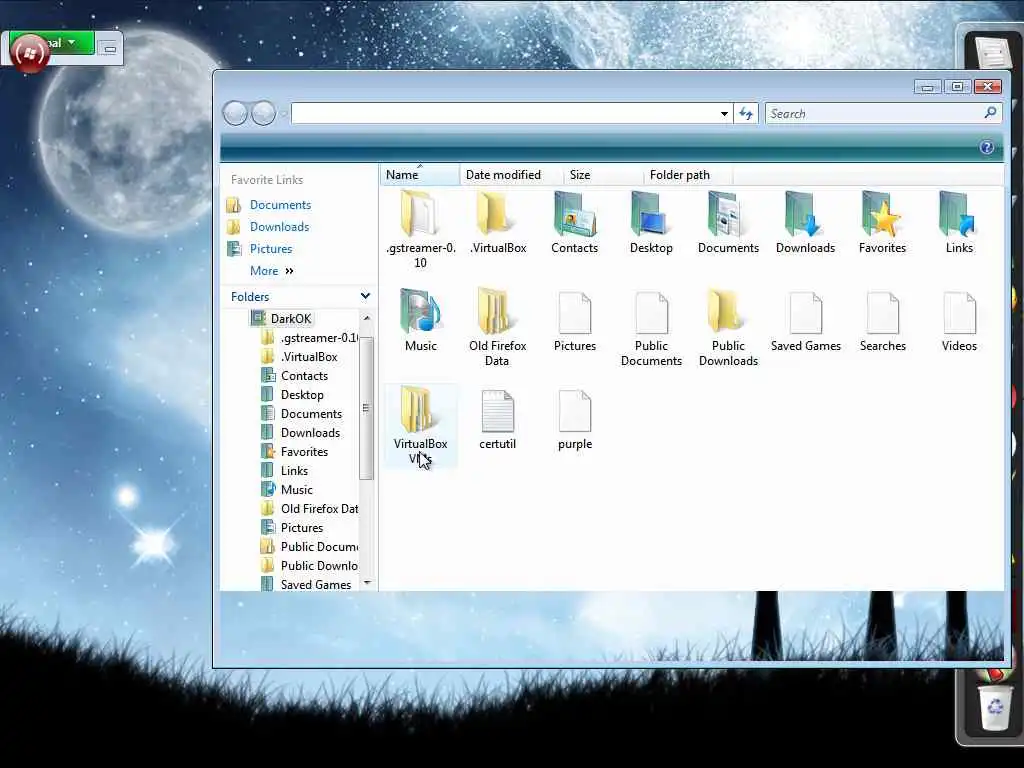Screen dimensions: 1024x768
Task: Click the folder tree scroll up arrow
Action: (x=366, y=318)
